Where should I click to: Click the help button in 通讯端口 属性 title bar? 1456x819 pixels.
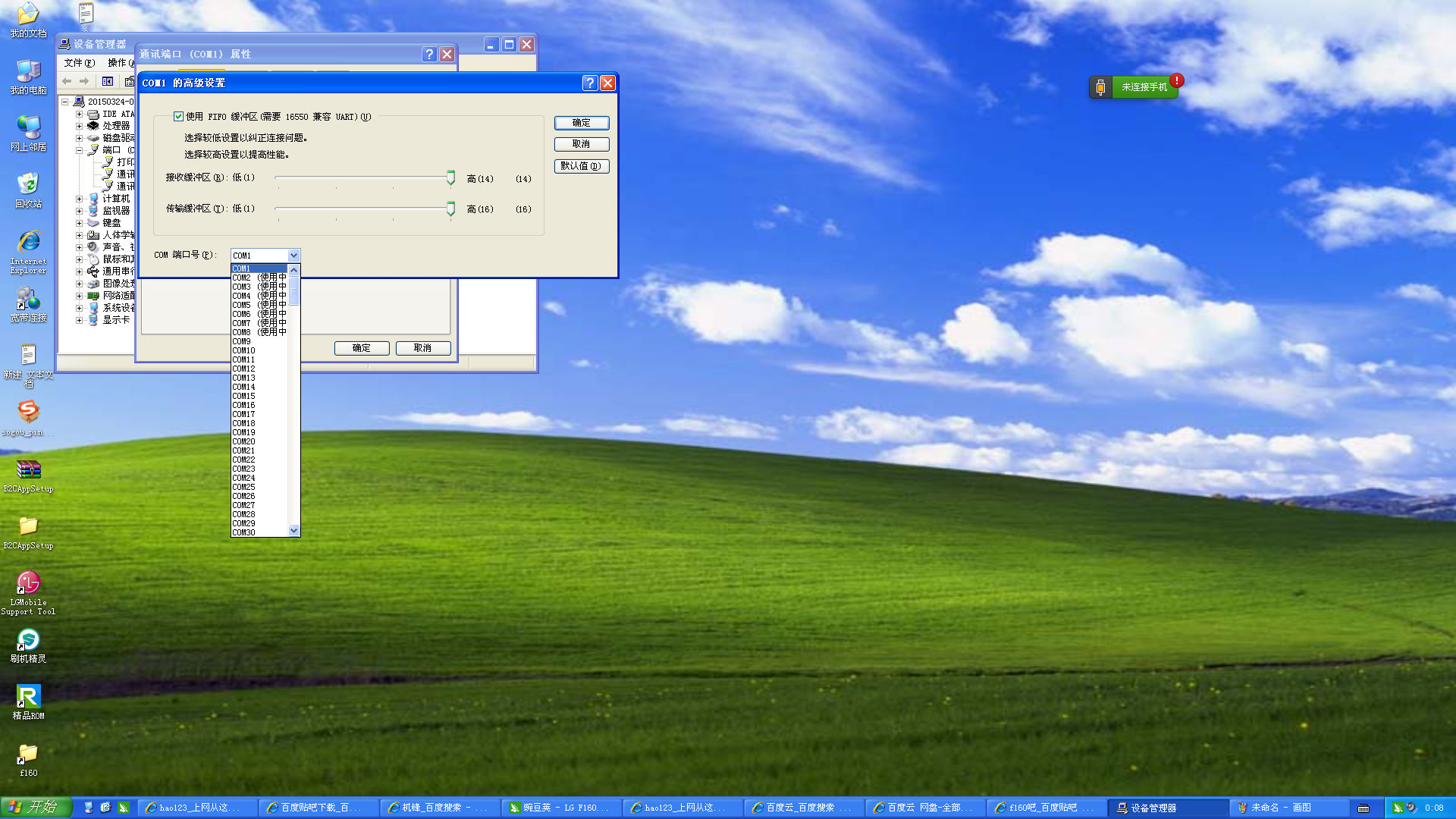click(x=429, y=54)
